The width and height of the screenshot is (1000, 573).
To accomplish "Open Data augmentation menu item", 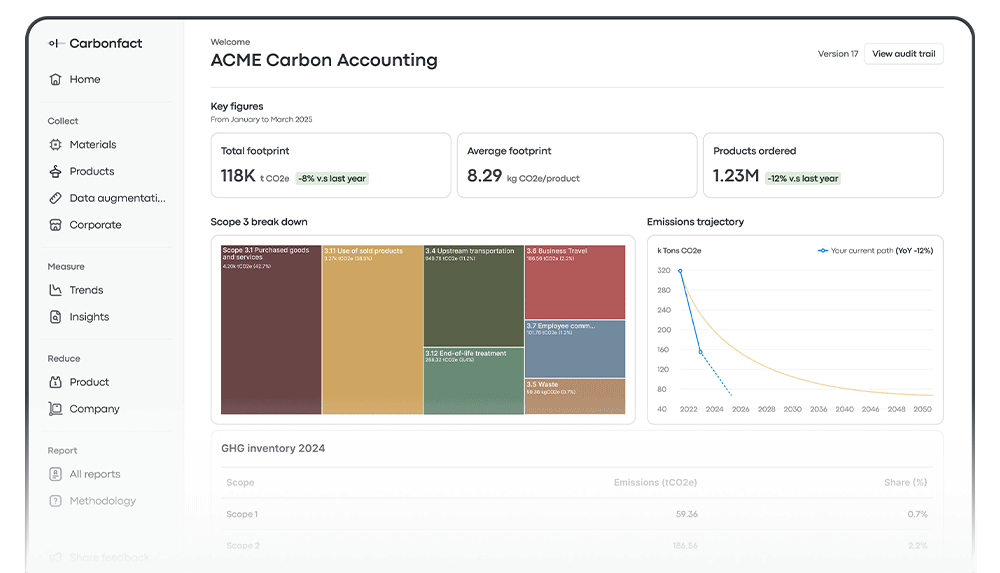I will [117, 198].
